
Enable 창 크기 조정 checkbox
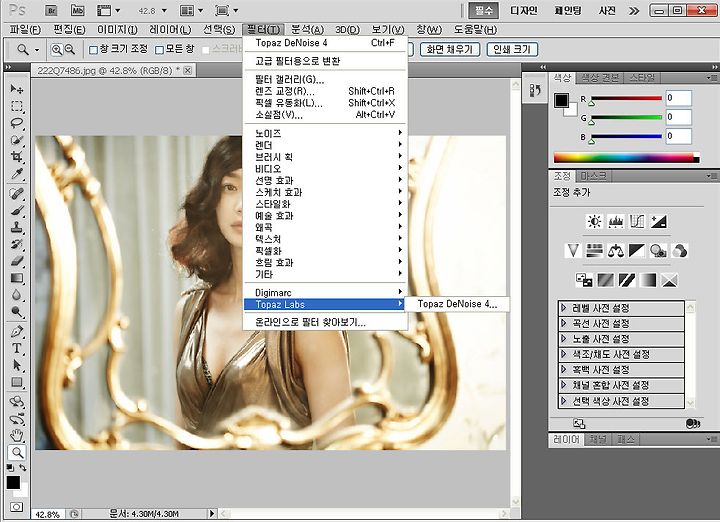[x=93, y=50]
